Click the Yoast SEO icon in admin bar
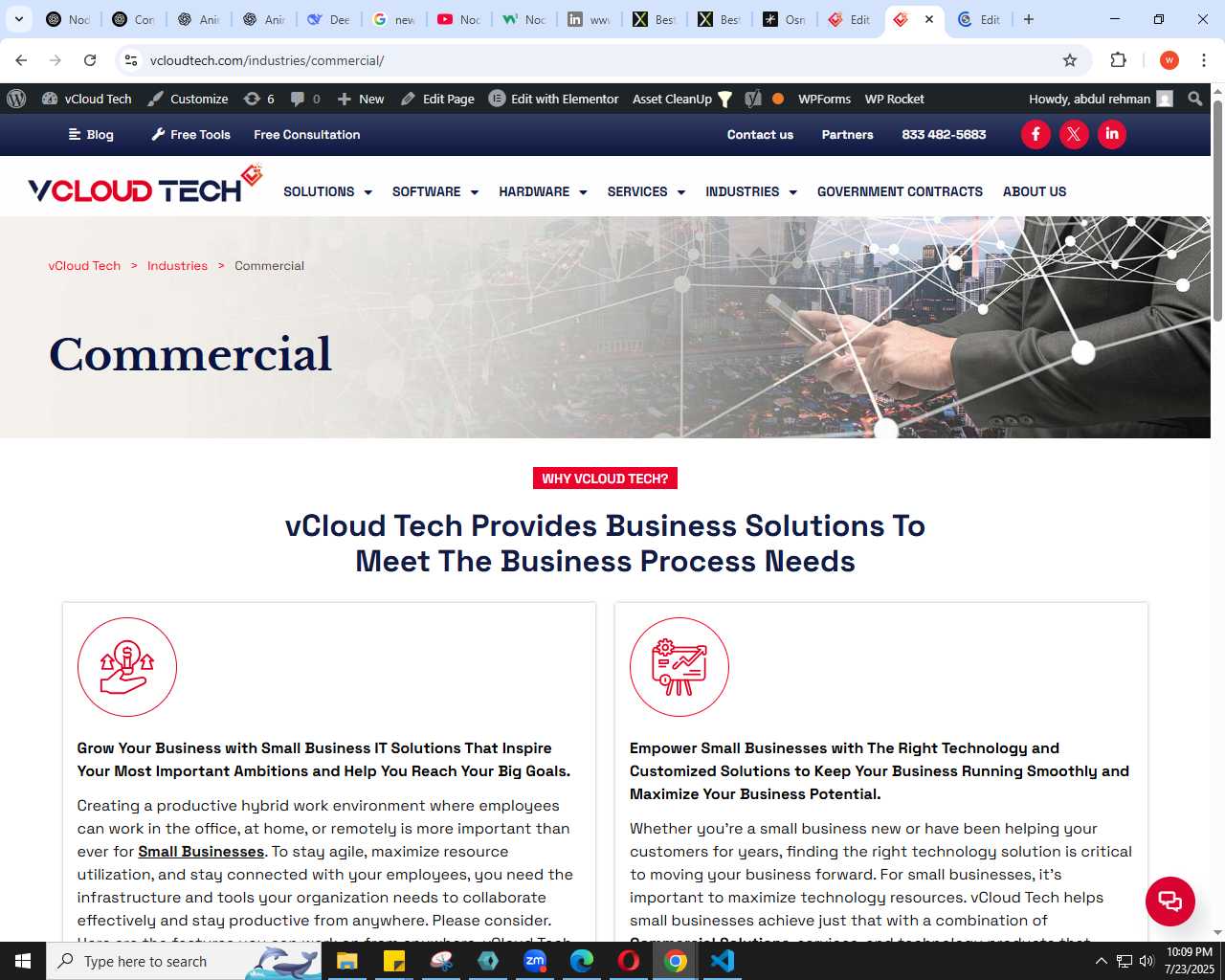Viewport: 1225px width, 980px height. 753,99
